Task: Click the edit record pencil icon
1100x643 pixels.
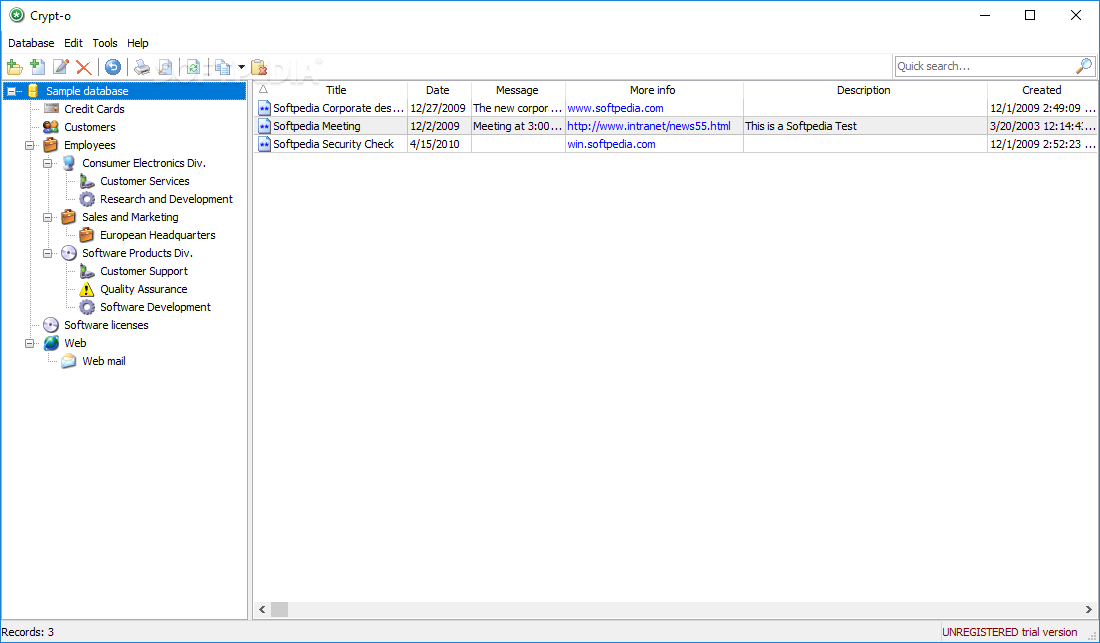Action: coord(61,67)
